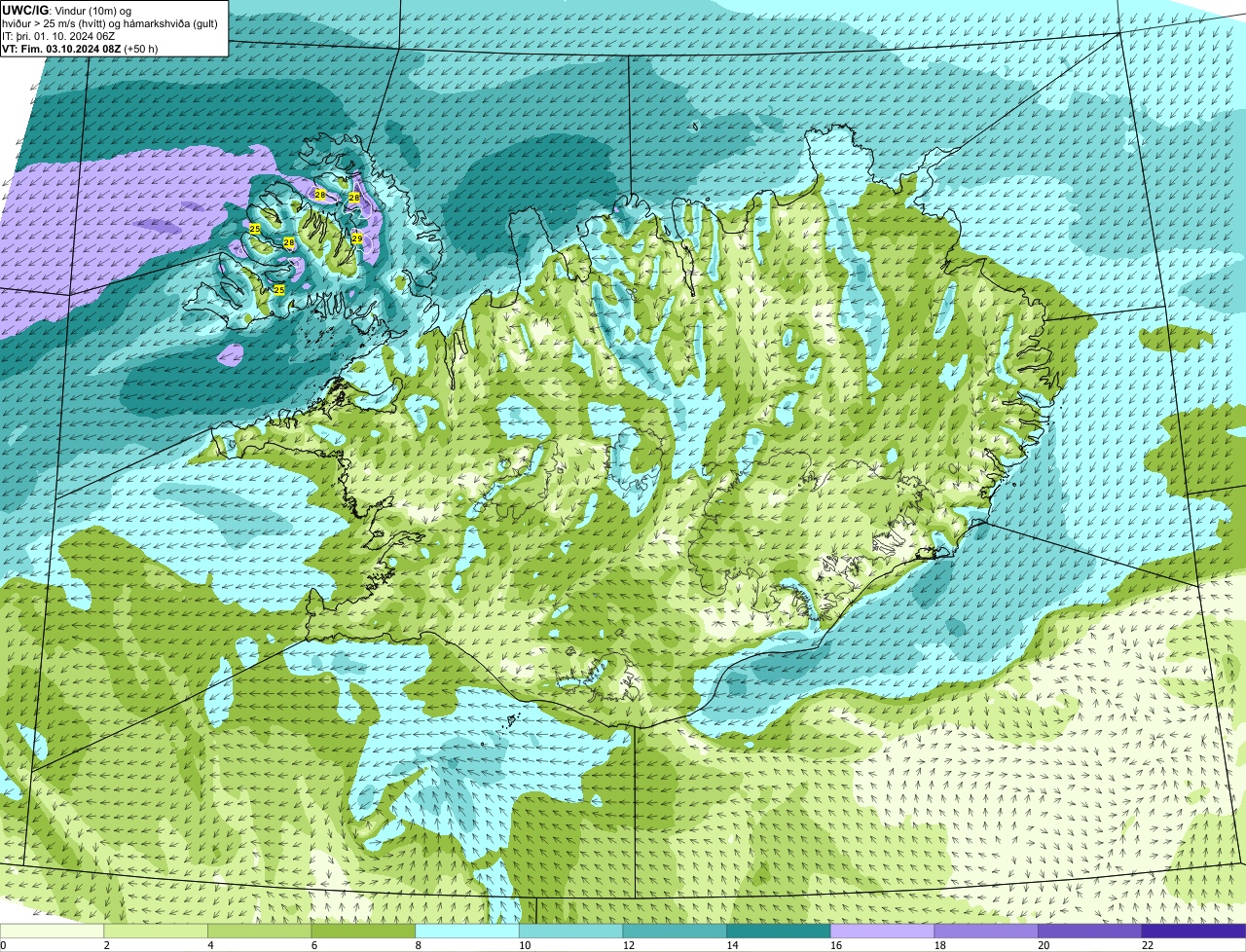
Task: Click the legend tick label "8"
Action: coord(418,945)
